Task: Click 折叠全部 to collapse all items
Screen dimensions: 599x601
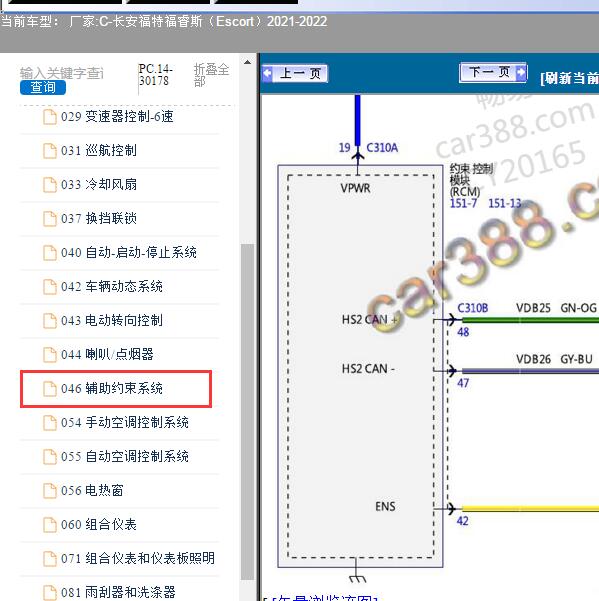Action: pyautogui.click(x=211, y=75)
